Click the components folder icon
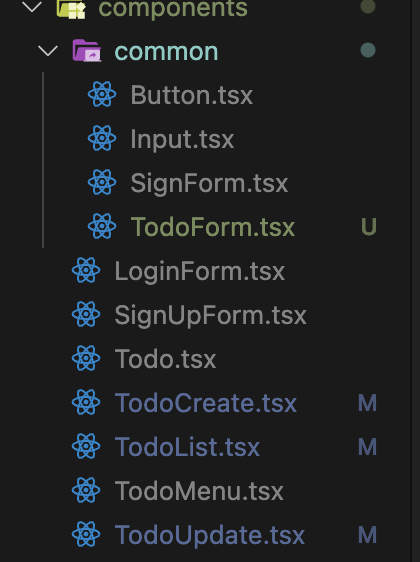The width and height of the screenshot is (420, 562). (x=71, y=9)
